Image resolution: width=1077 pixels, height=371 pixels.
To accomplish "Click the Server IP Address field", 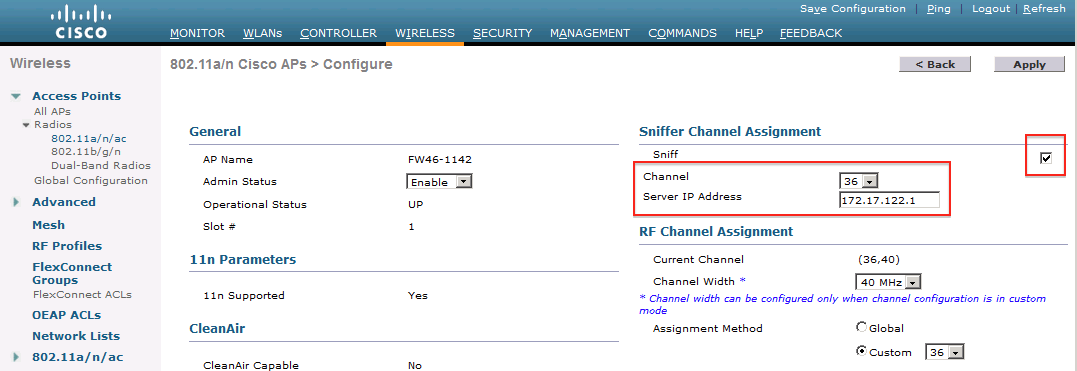I will coord(889,200).
